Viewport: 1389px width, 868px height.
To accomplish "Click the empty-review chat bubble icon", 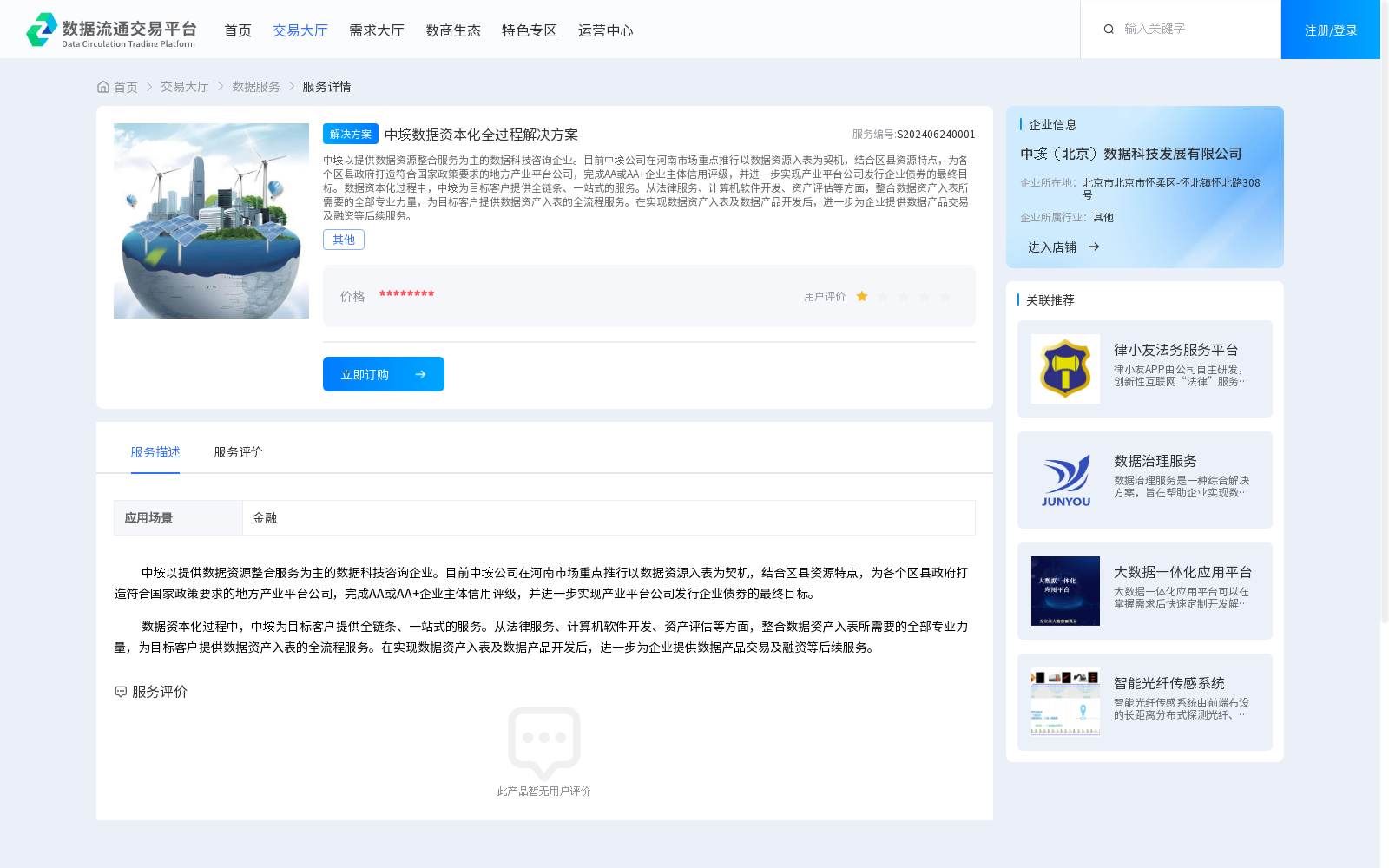I will [544, 743].
